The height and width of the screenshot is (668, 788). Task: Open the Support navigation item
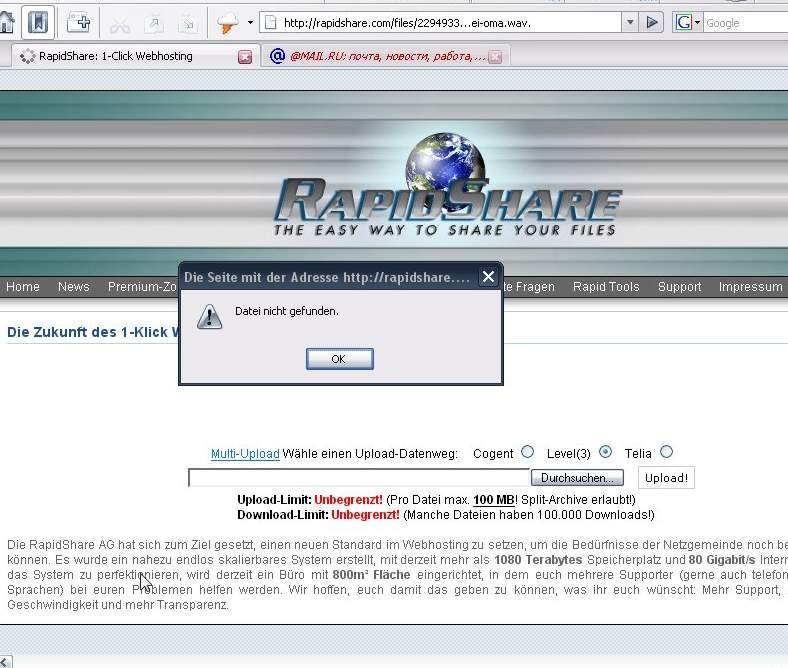tap(679, 287)
